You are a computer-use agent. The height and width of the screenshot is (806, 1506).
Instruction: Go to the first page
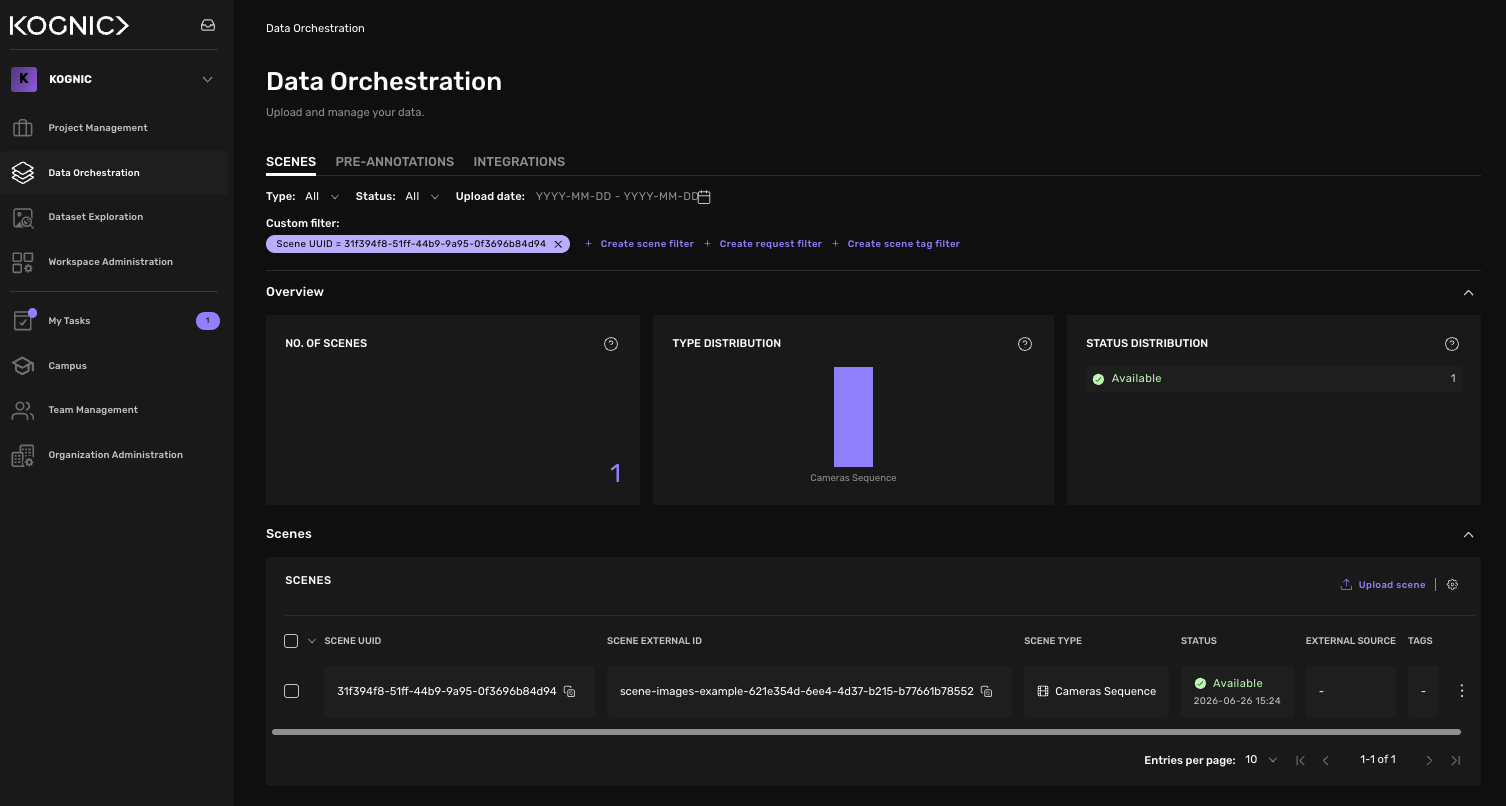(1300, 761)
